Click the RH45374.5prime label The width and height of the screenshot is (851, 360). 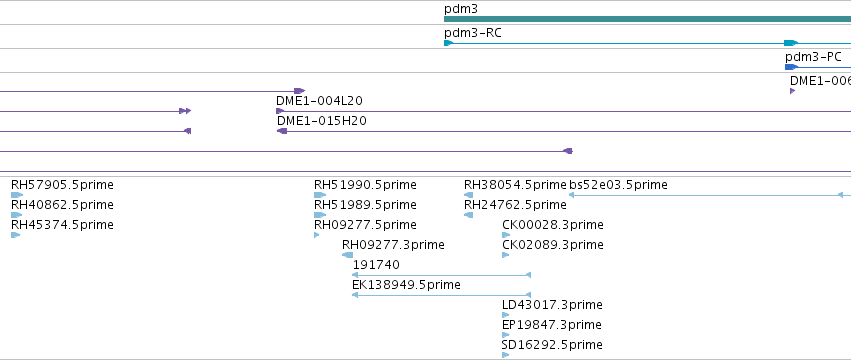coord(62,225)
